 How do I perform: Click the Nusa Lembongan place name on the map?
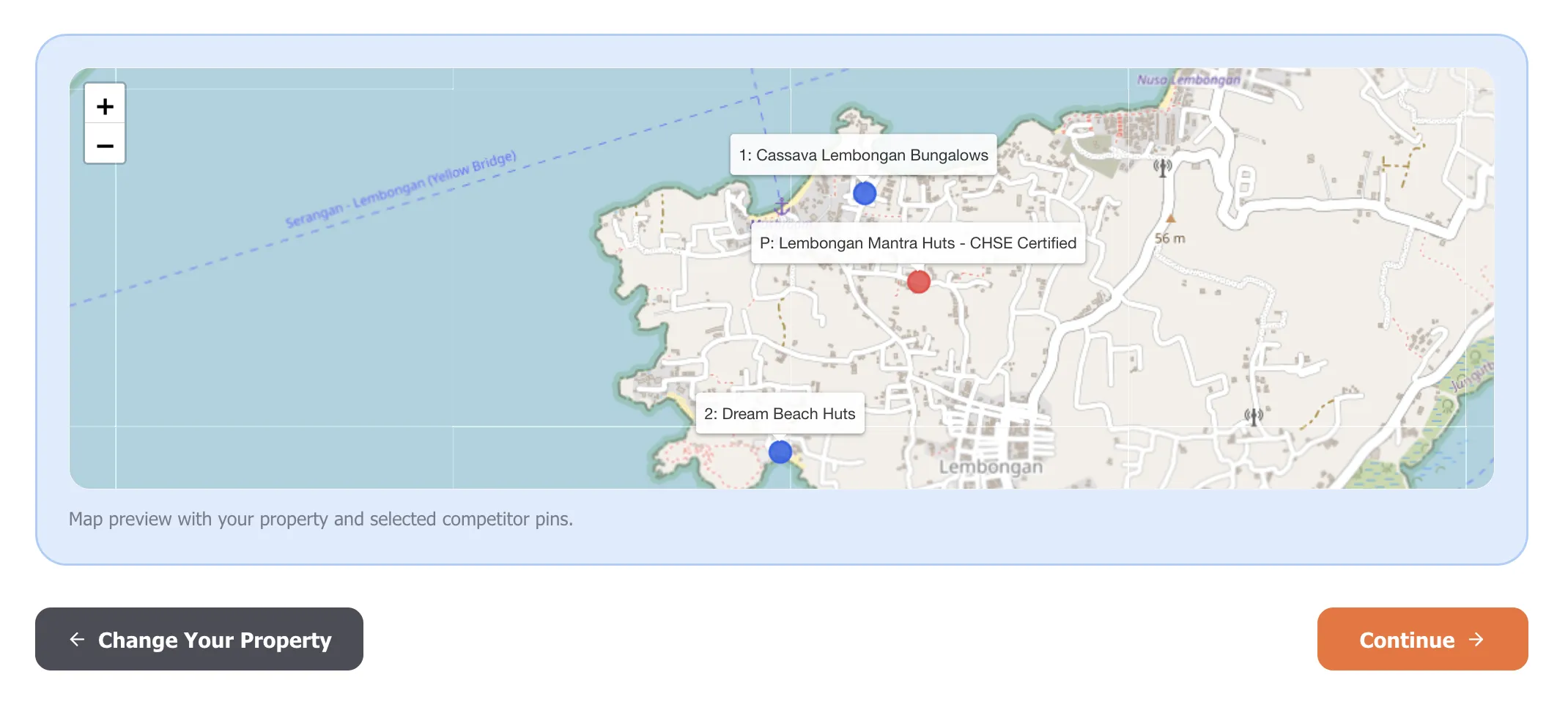[x=1187, y=81]
